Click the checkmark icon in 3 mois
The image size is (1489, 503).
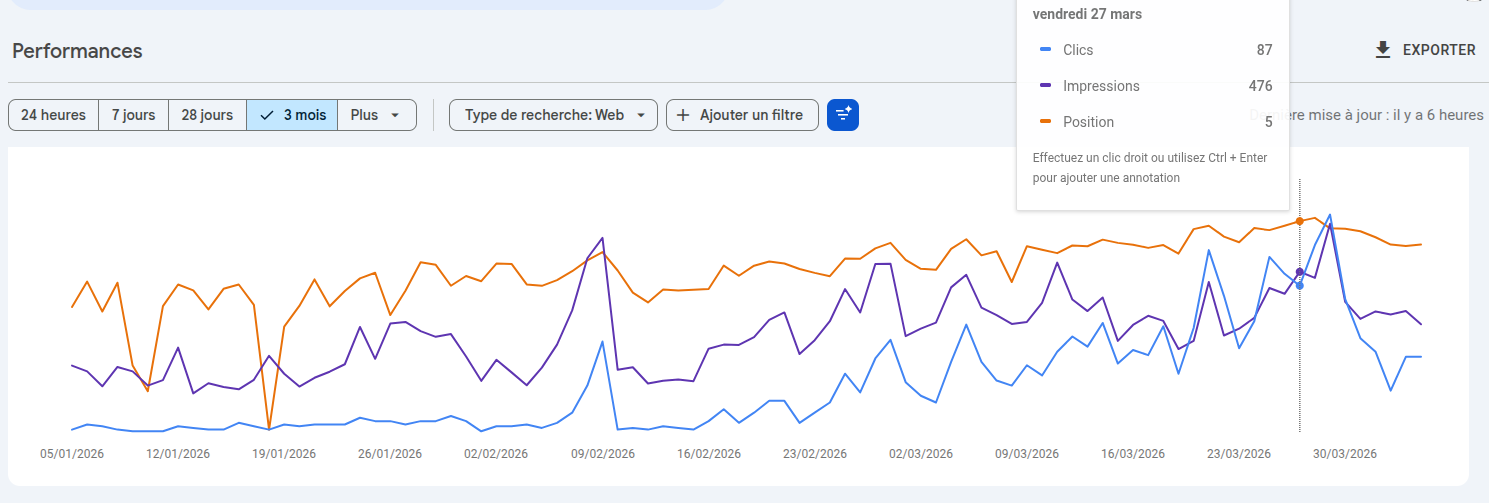point(266,115)
